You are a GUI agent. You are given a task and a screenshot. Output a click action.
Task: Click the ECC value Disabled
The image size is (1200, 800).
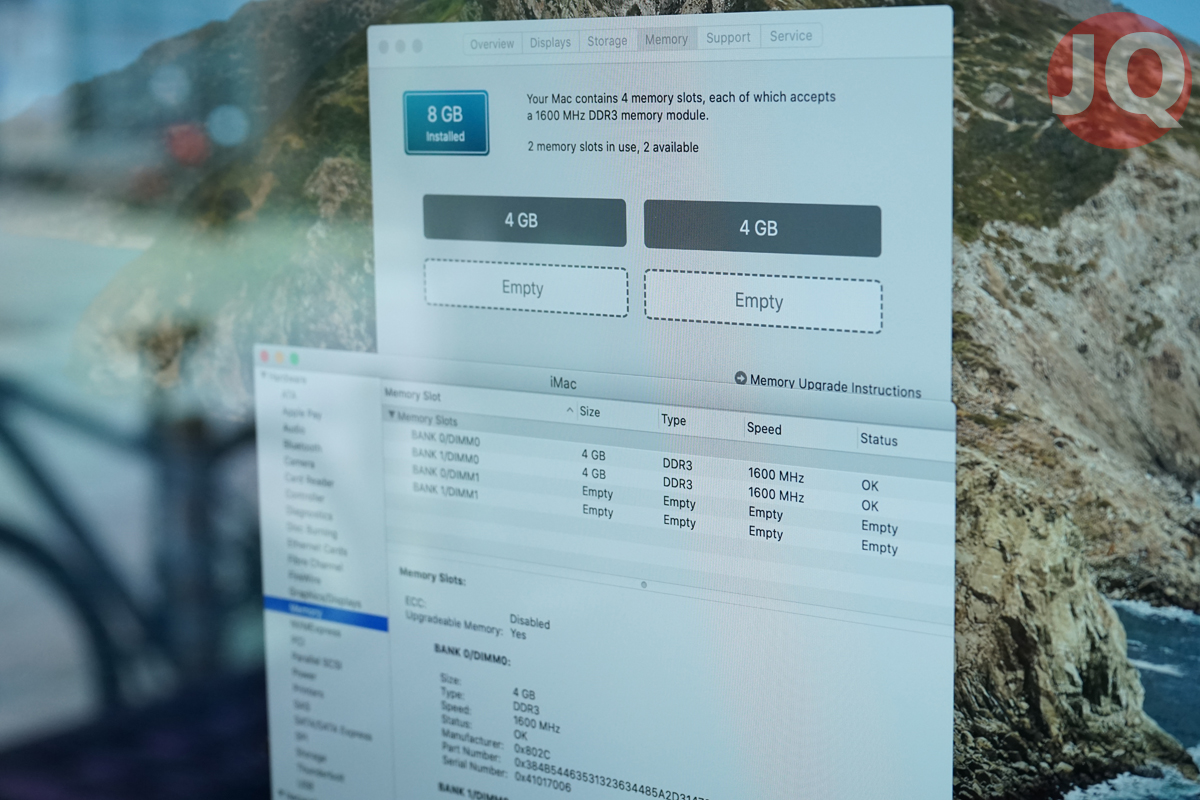pyautogui.click(x=530, y=622)
